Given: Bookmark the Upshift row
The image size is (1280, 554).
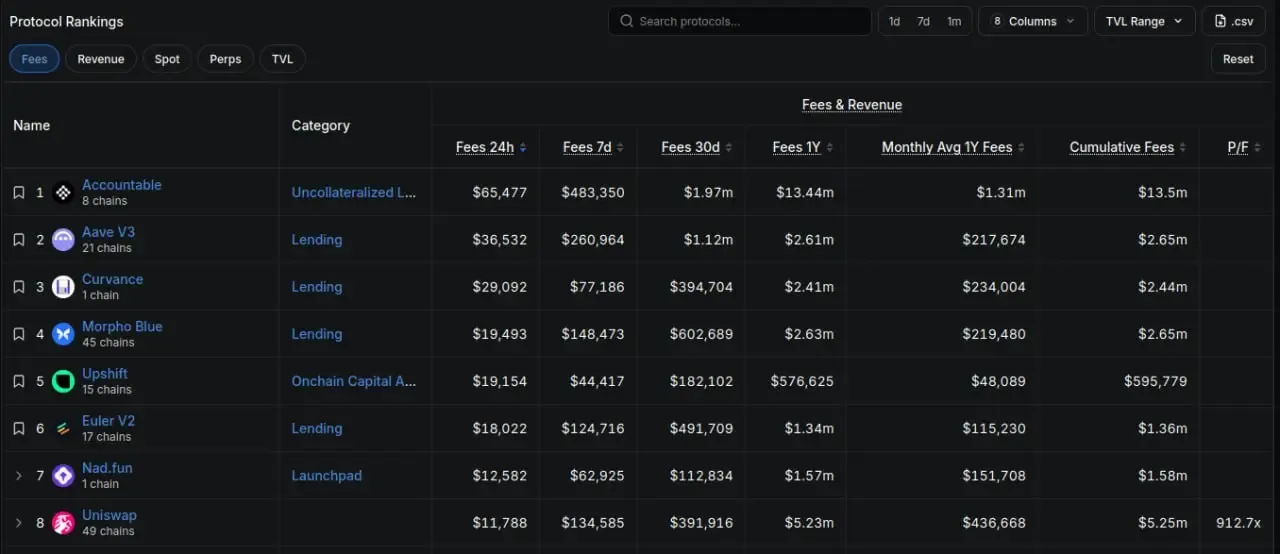Looking at the screenshot, I should click(19, 381).
